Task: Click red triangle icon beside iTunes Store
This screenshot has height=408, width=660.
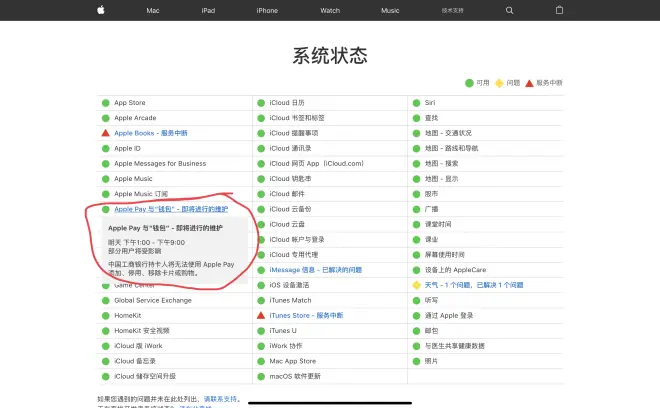Action: pos(260,315)
